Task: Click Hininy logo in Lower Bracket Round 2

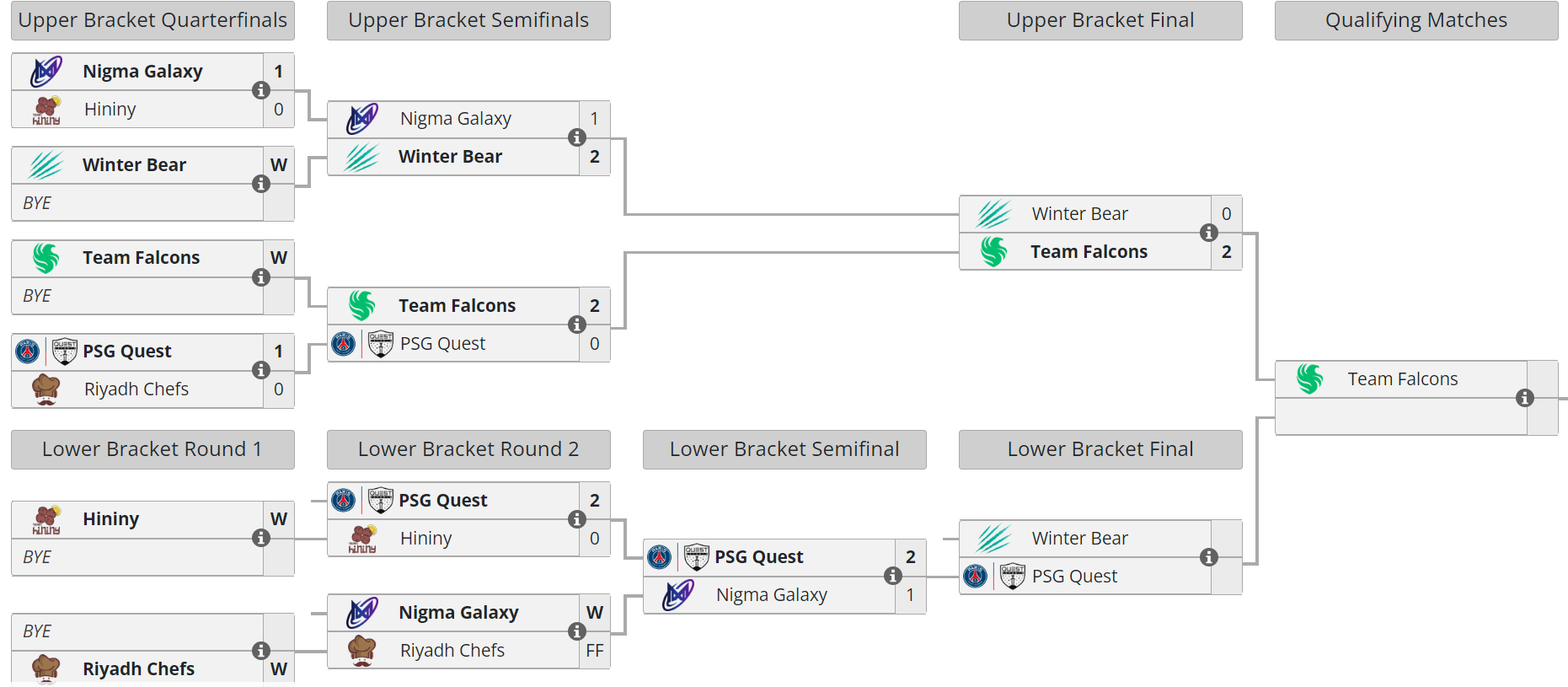Action: click(x=362, y=539)
